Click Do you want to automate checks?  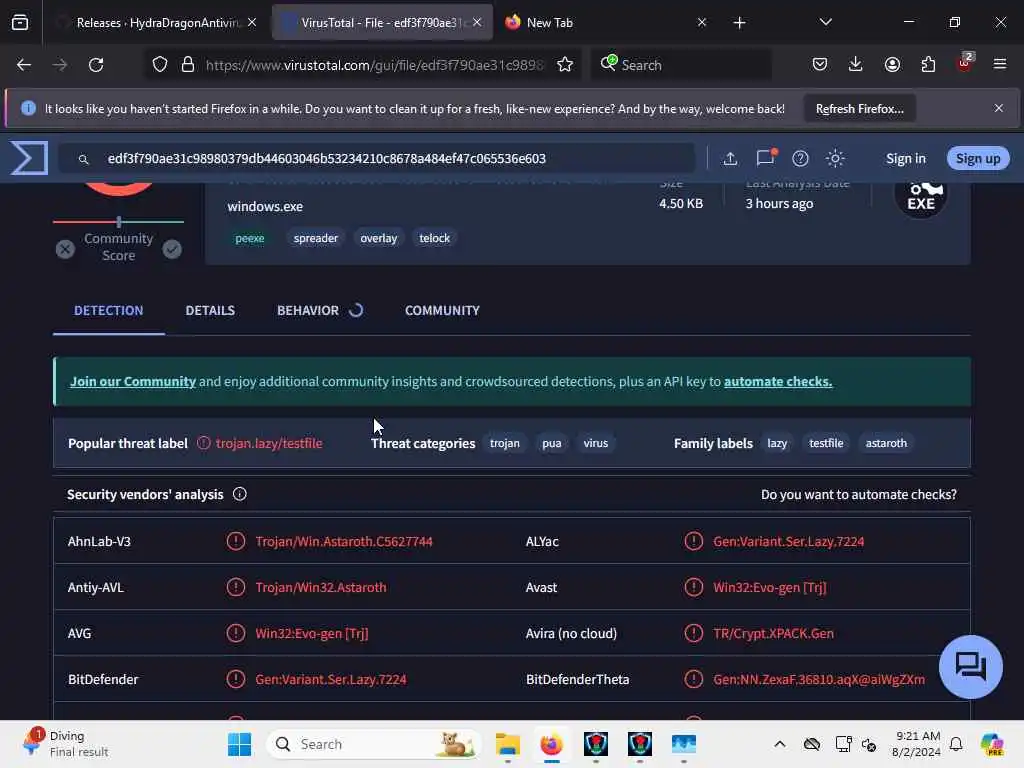858,494
